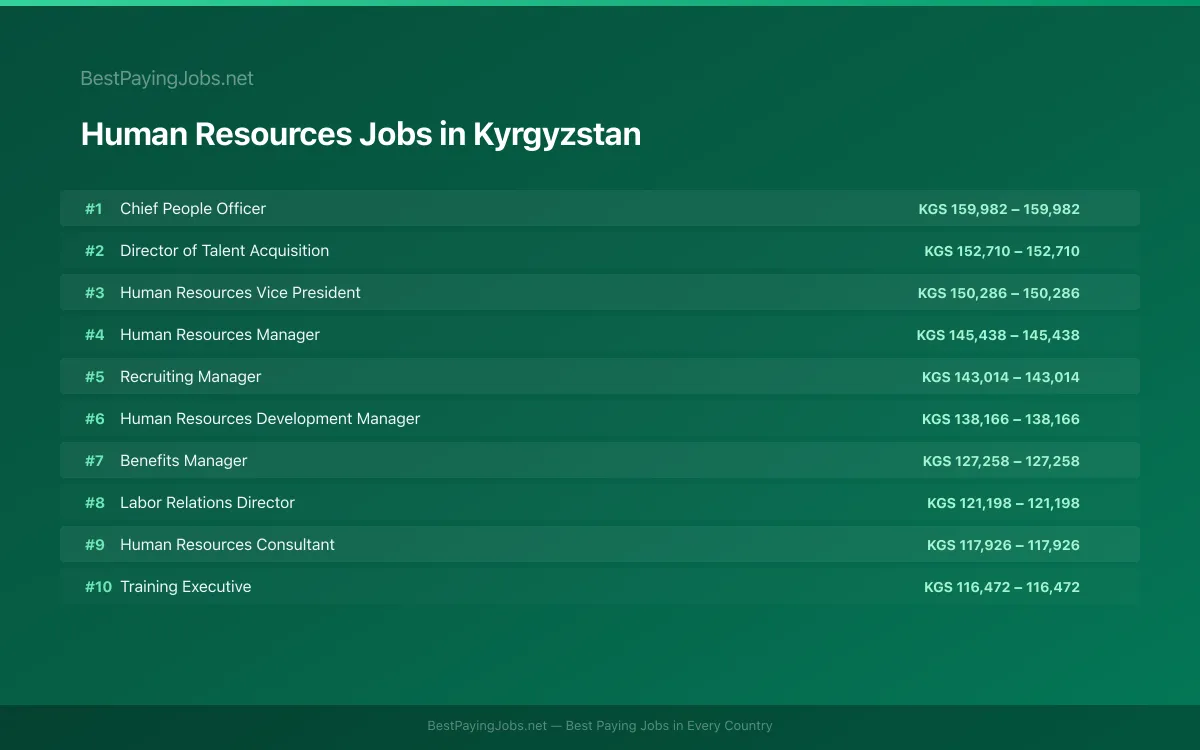Viewport: 1200px width, 750px height.
Task: Select the Human Resources Consultant row
Action: [x=600, y=544]
